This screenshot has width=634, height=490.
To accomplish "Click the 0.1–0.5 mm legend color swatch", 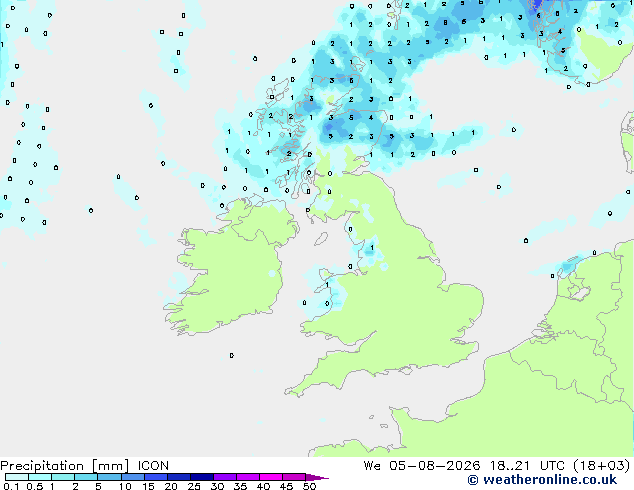I will point(17,477).
